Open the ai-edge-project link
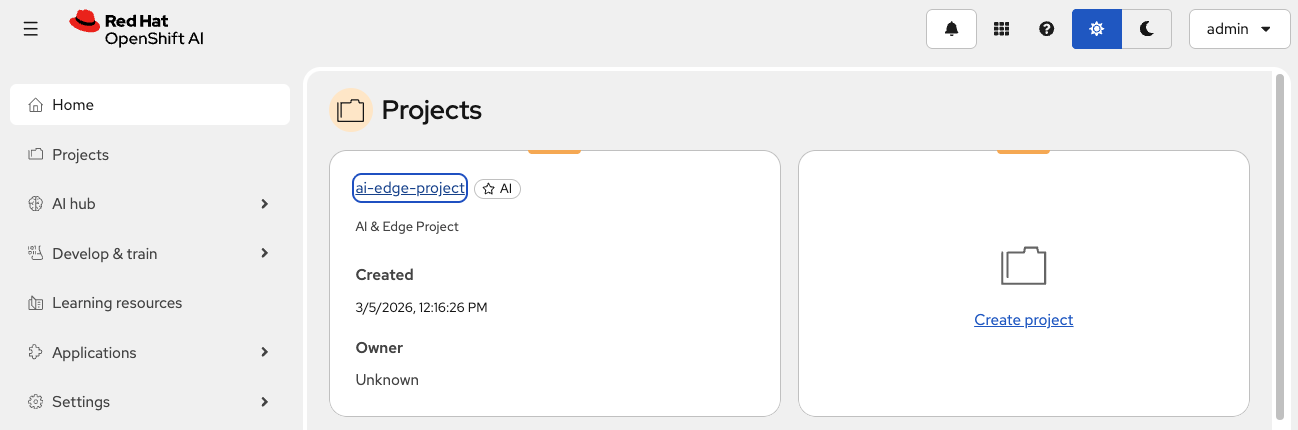Screen dimensions: 1298x430 [x=410, y=188]
